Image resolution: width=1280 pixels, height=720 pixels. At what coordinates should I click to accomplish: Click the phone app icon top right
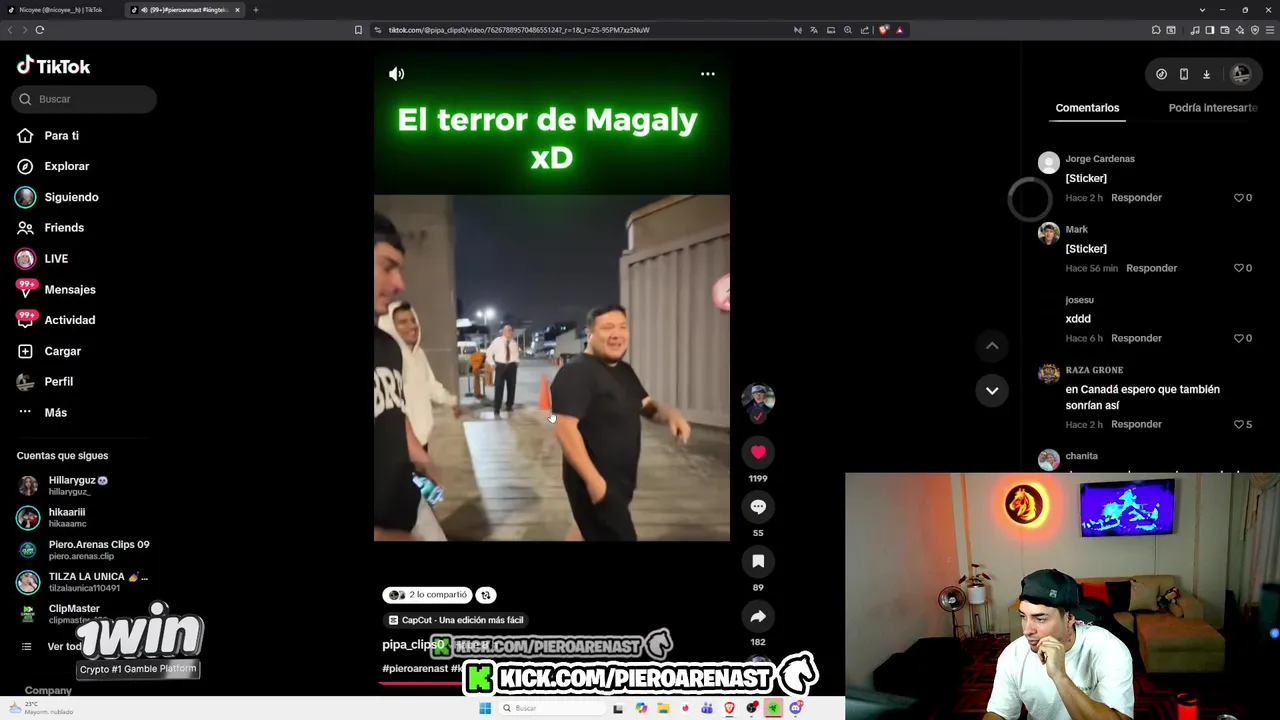[x=1184, y=74]
